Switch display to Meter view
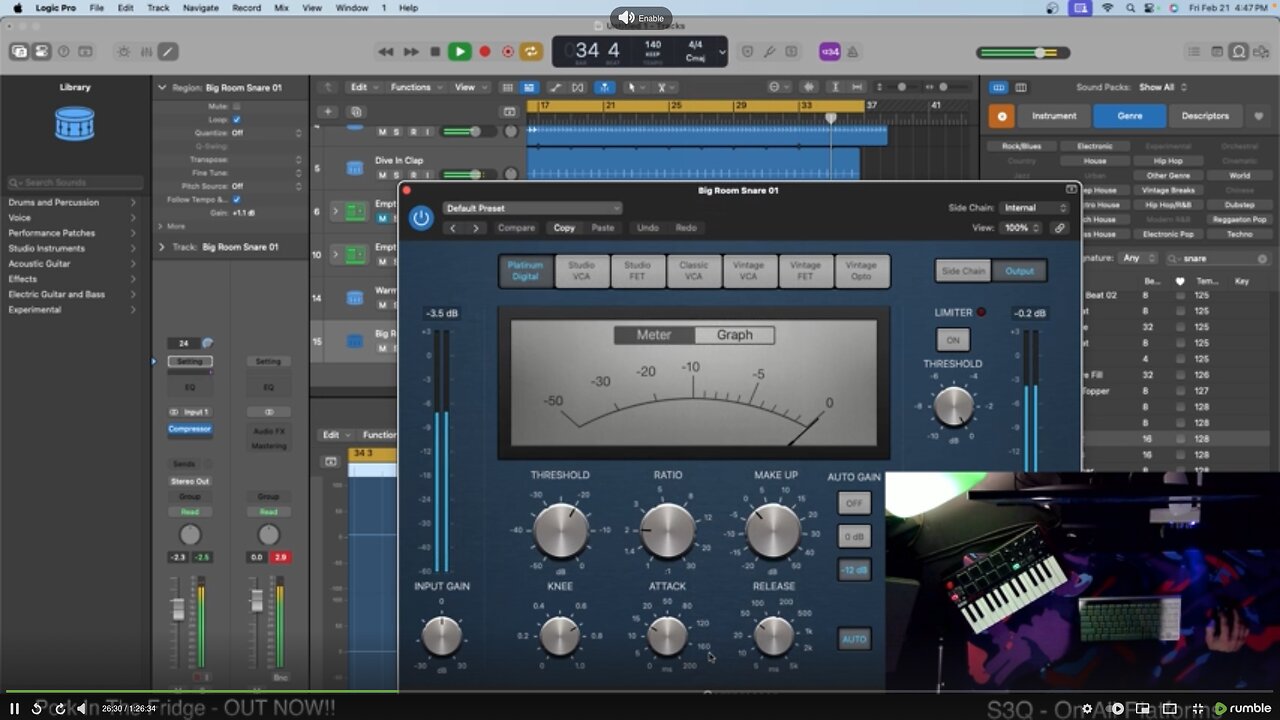The image size is (1280, 720). click(x=654, y=335)
